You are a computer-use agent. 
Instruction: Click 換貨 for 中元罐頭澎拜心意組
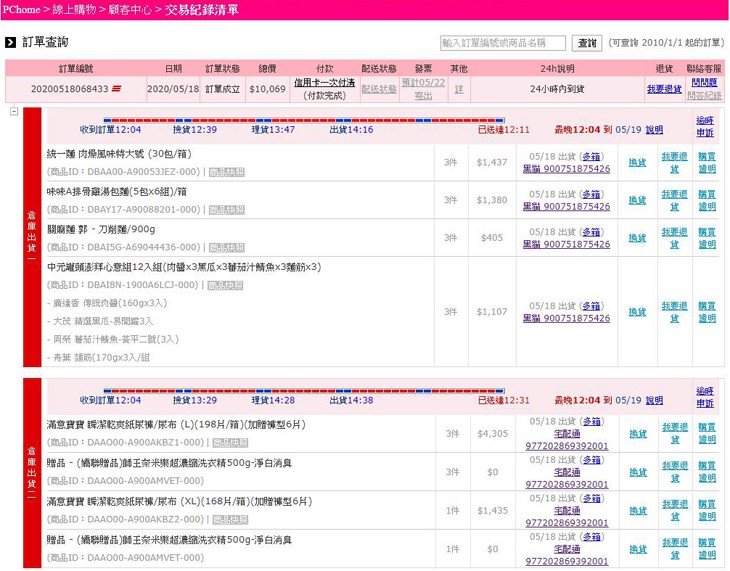coord(637,312)
